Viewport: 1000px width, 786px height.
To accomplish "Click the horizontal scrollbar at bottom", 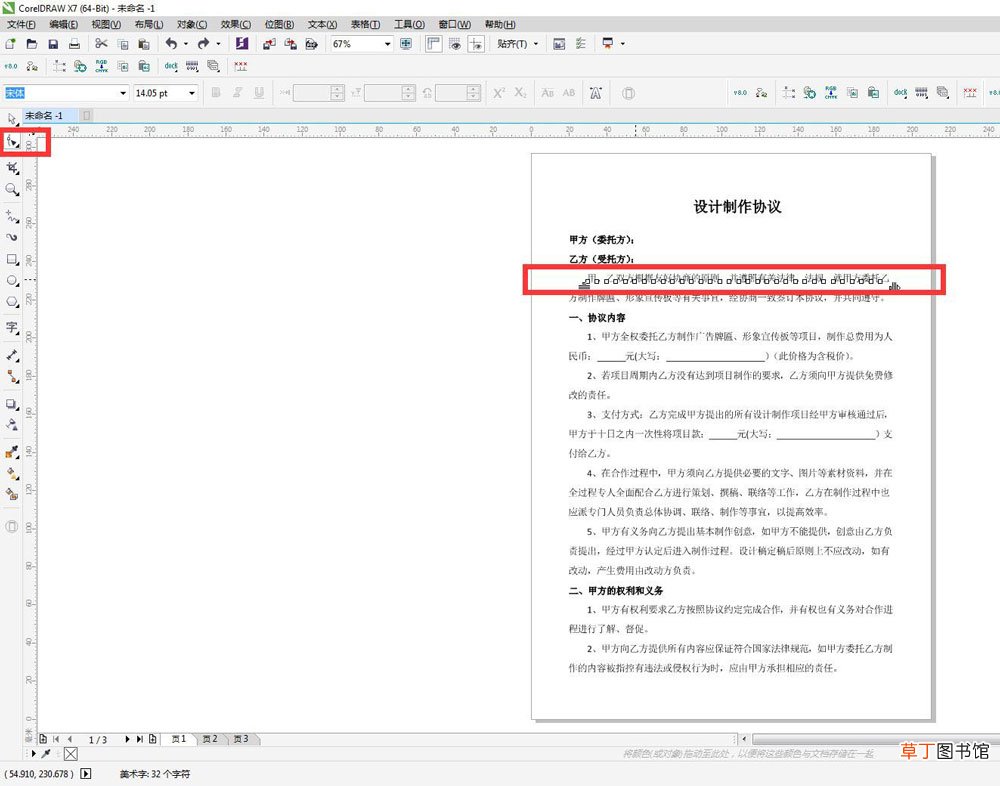I will (x=876, y=739).
